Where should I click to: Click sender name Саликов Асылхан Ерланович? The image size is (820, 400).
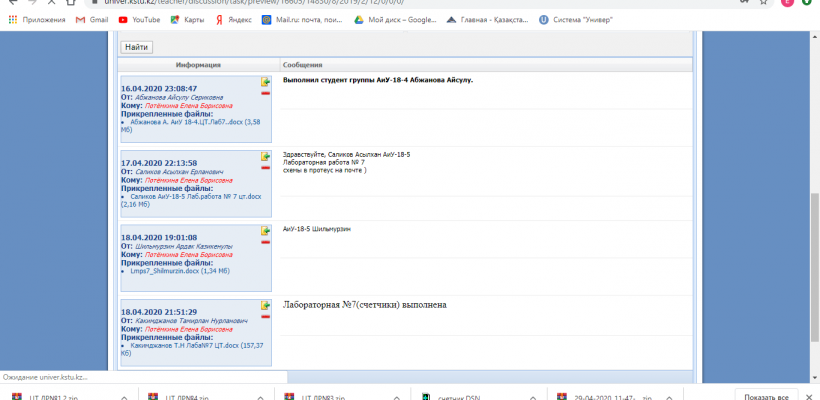click(179, 172)
